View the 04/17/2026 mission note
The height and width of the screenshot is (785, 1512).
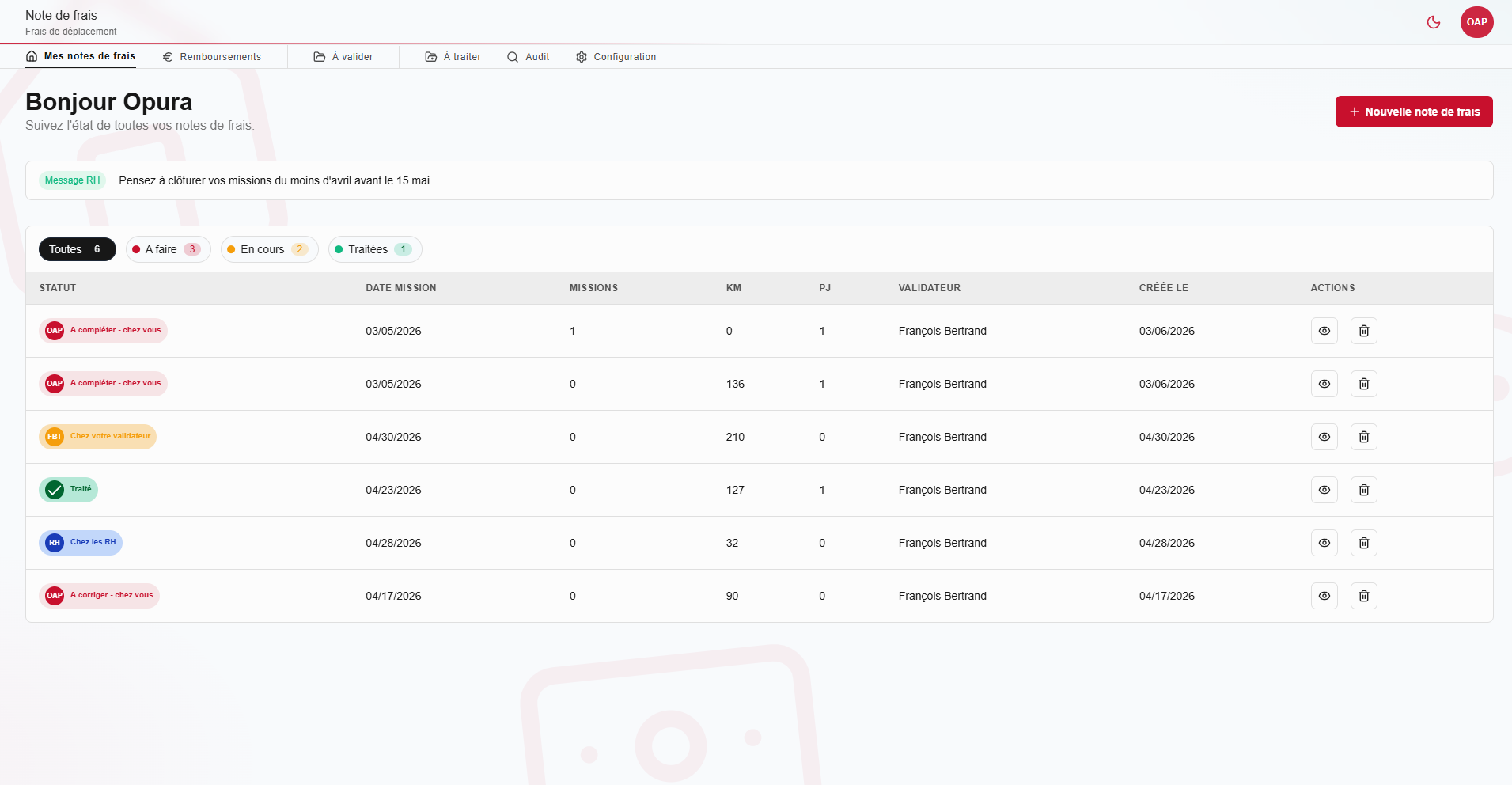[x=1324, y=596]
